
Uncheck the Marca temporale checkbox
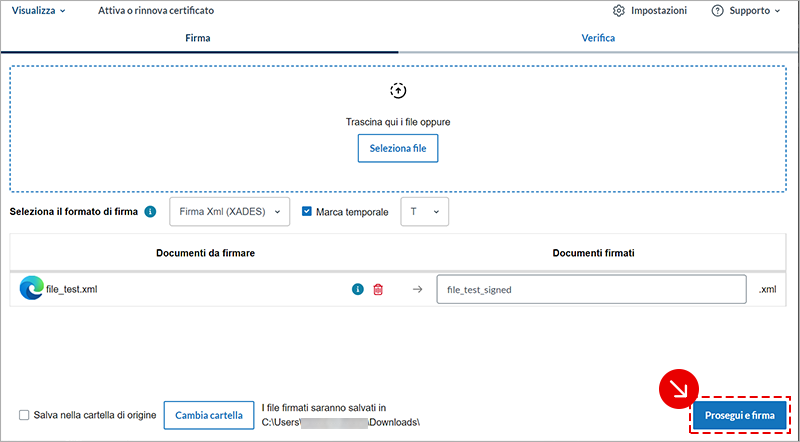(307, 212)
